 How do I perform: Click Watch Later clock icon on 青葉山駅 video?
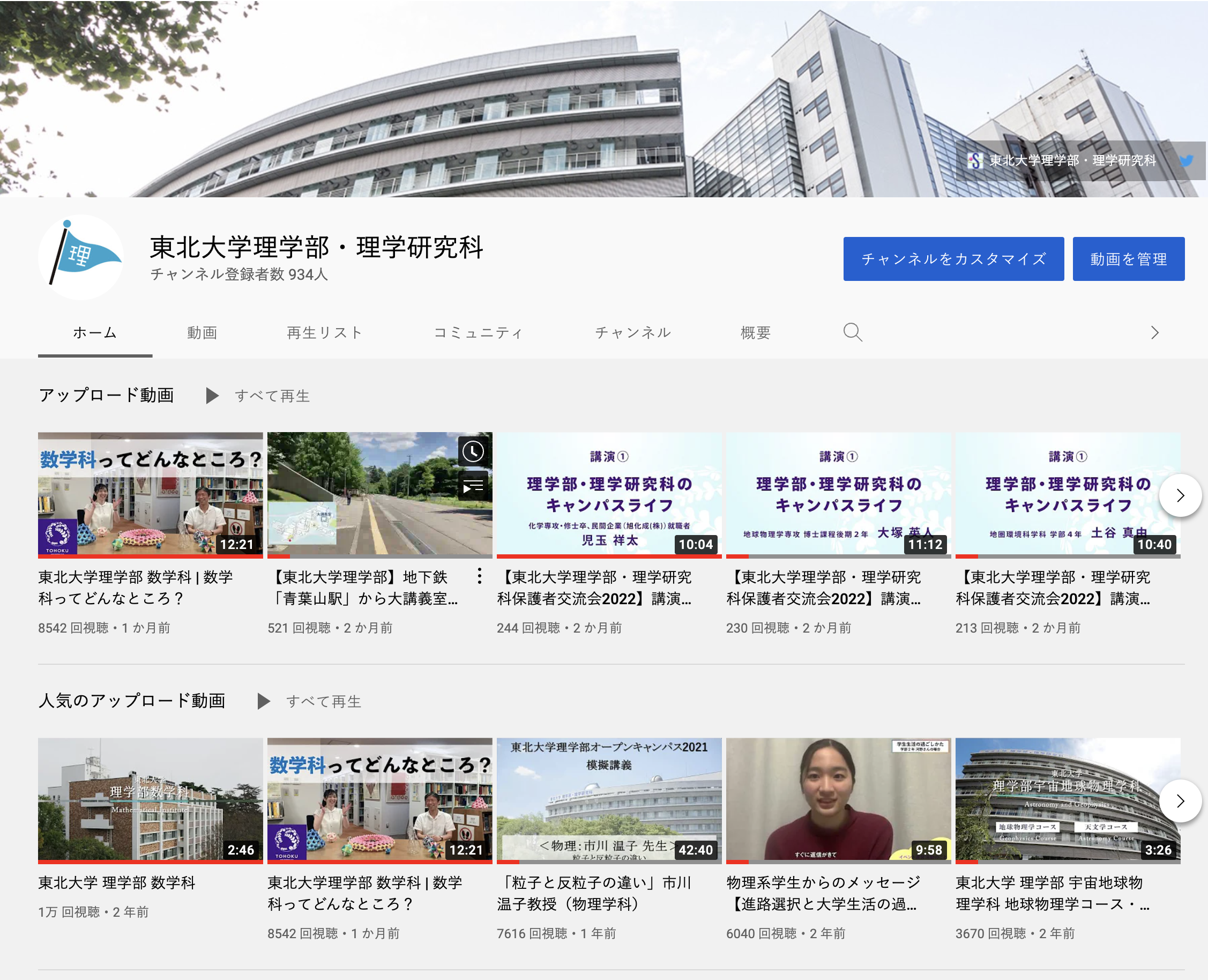(473, 451)
